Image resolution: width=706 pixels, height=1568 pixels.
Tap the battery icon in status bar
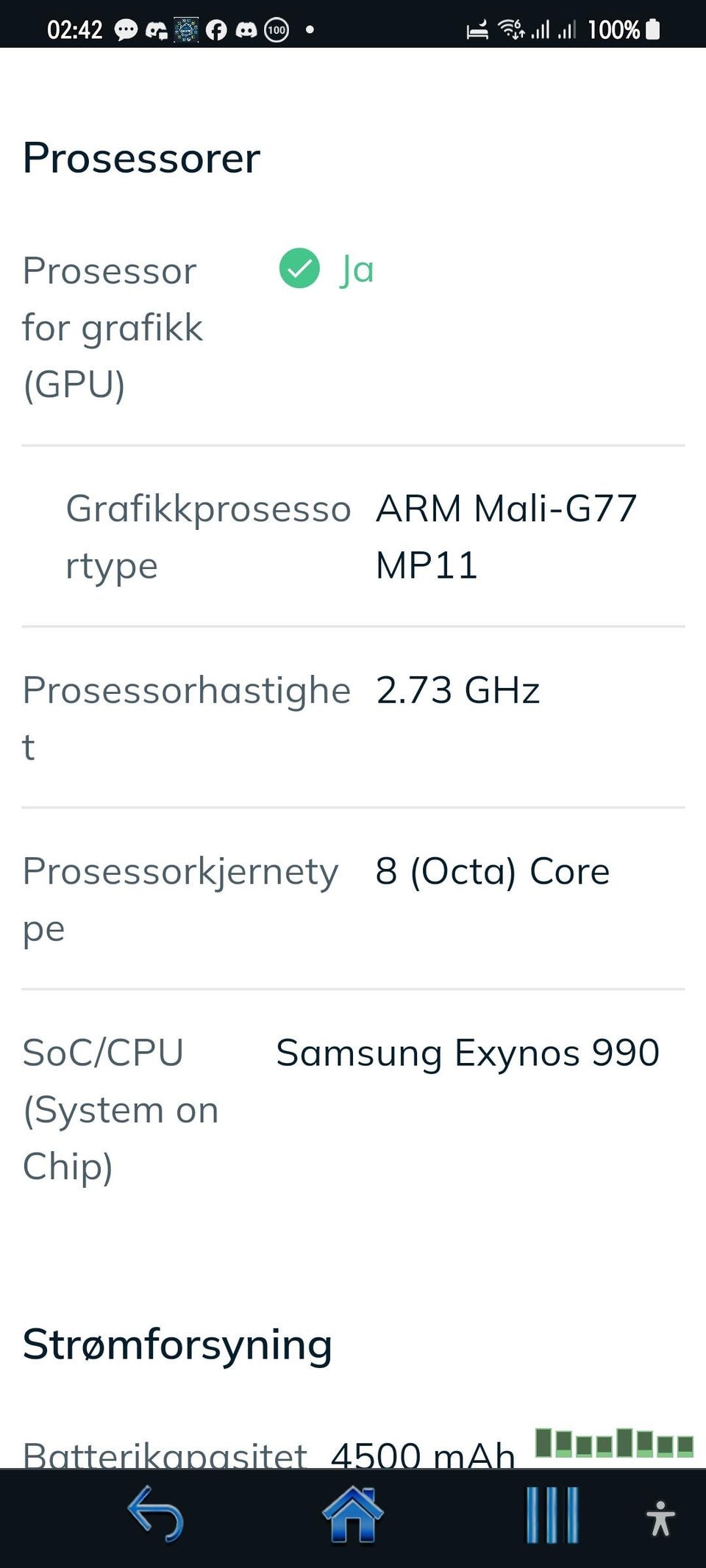(x=652, y=29)
